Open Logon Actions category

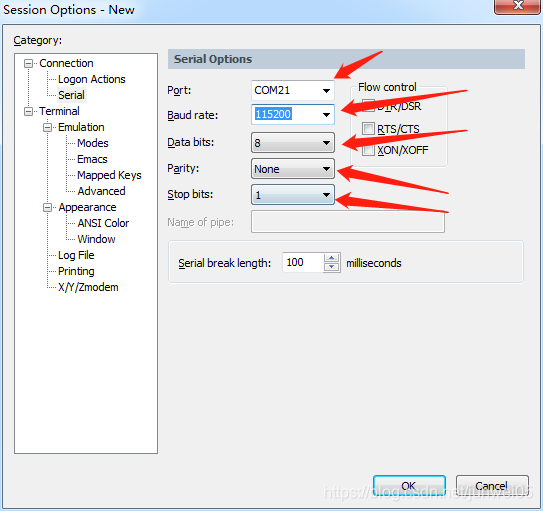[91, 79]
